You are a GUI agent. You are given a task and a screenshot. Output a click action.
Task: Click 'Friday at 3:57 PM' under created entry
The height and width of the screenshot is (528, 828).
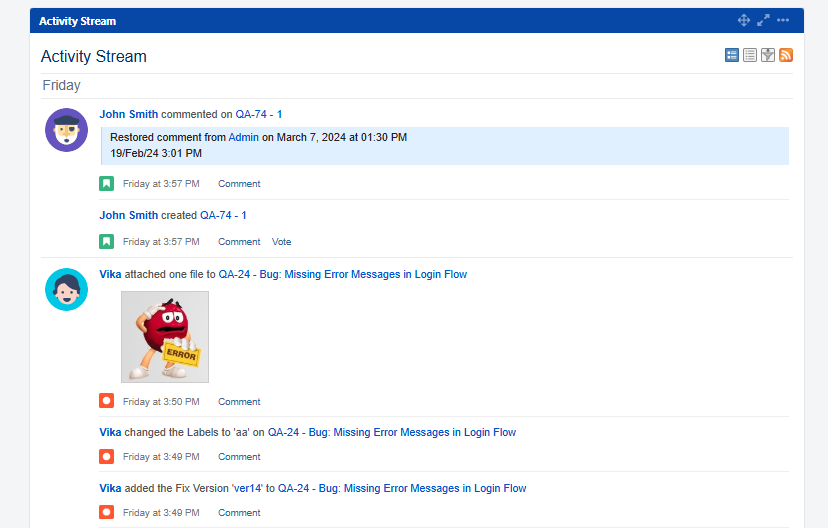[x=161, y=242]
